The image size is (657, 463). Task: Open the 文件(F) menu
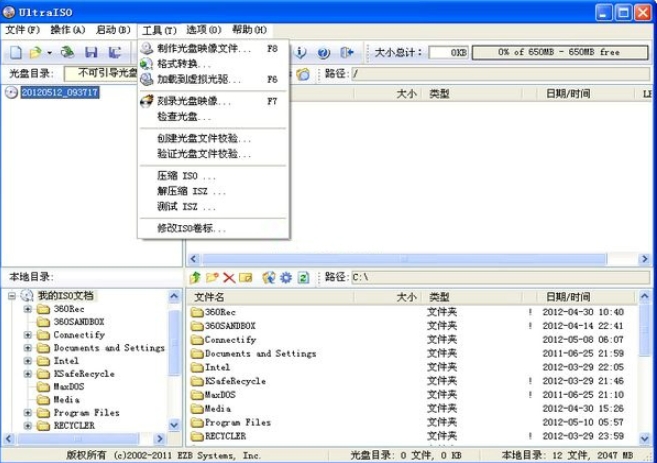23,30
